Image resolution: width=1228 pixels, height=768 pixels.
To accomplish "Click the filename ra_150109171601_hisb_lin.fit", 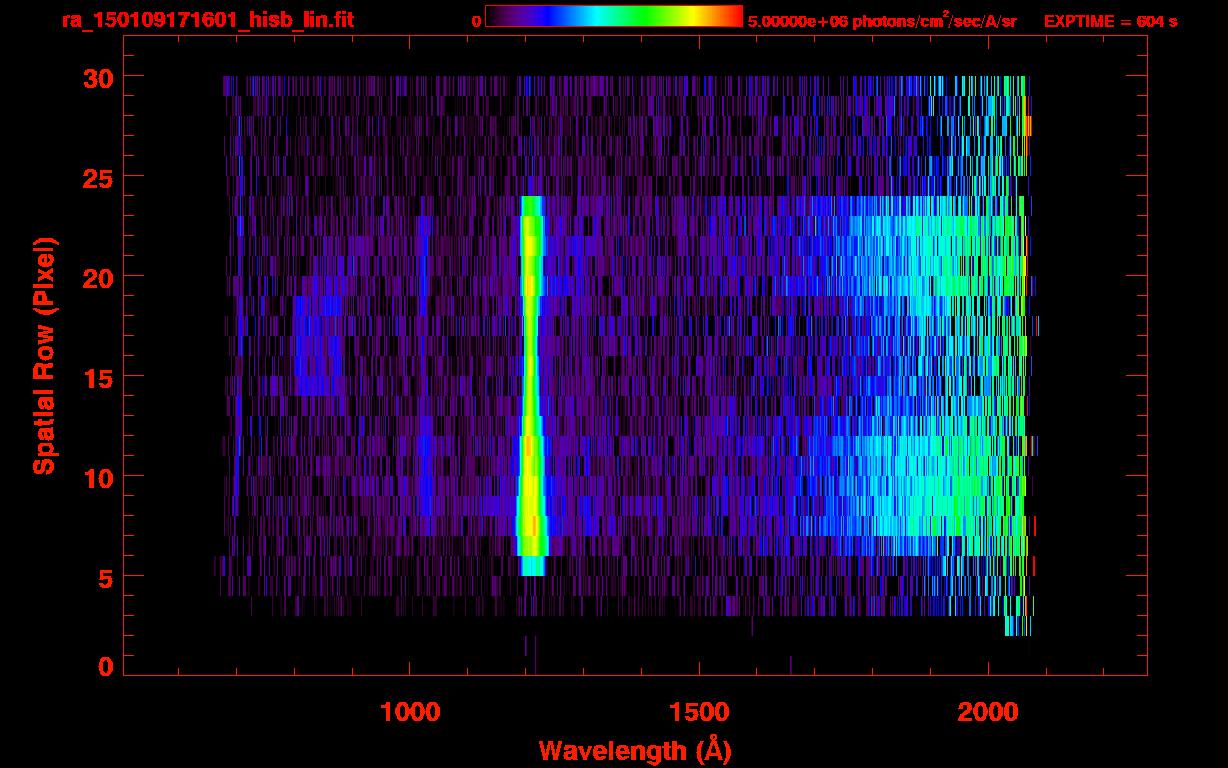I will 207,20.
